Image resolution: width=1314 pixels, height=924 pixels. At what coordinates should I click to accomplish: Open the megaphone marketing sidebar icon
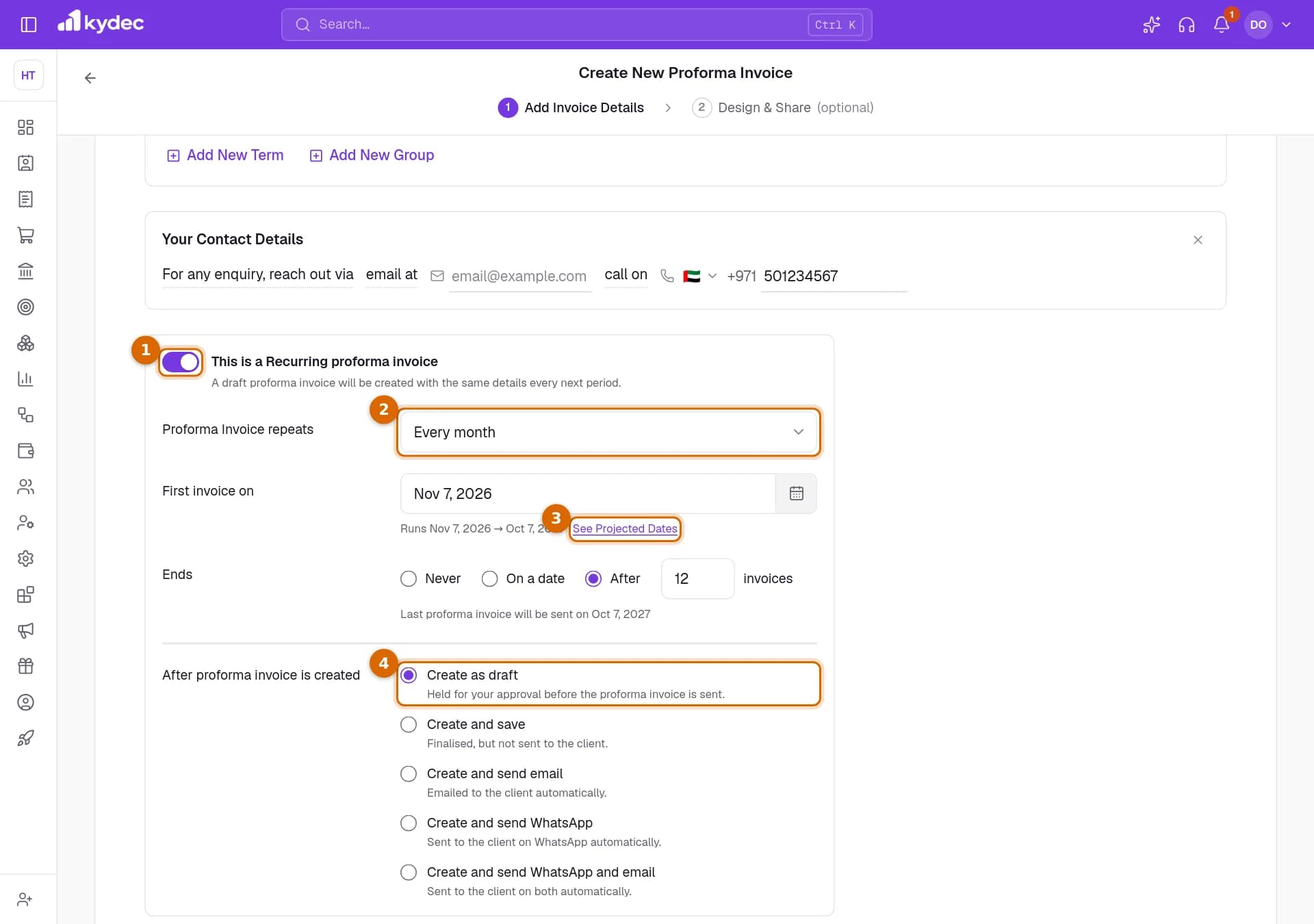coord(25,630)
